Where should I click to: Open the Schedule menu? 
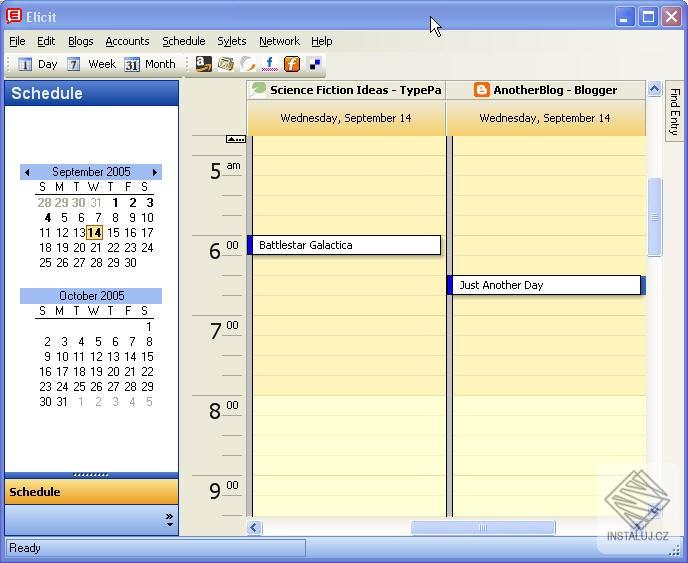pos(184,41)
